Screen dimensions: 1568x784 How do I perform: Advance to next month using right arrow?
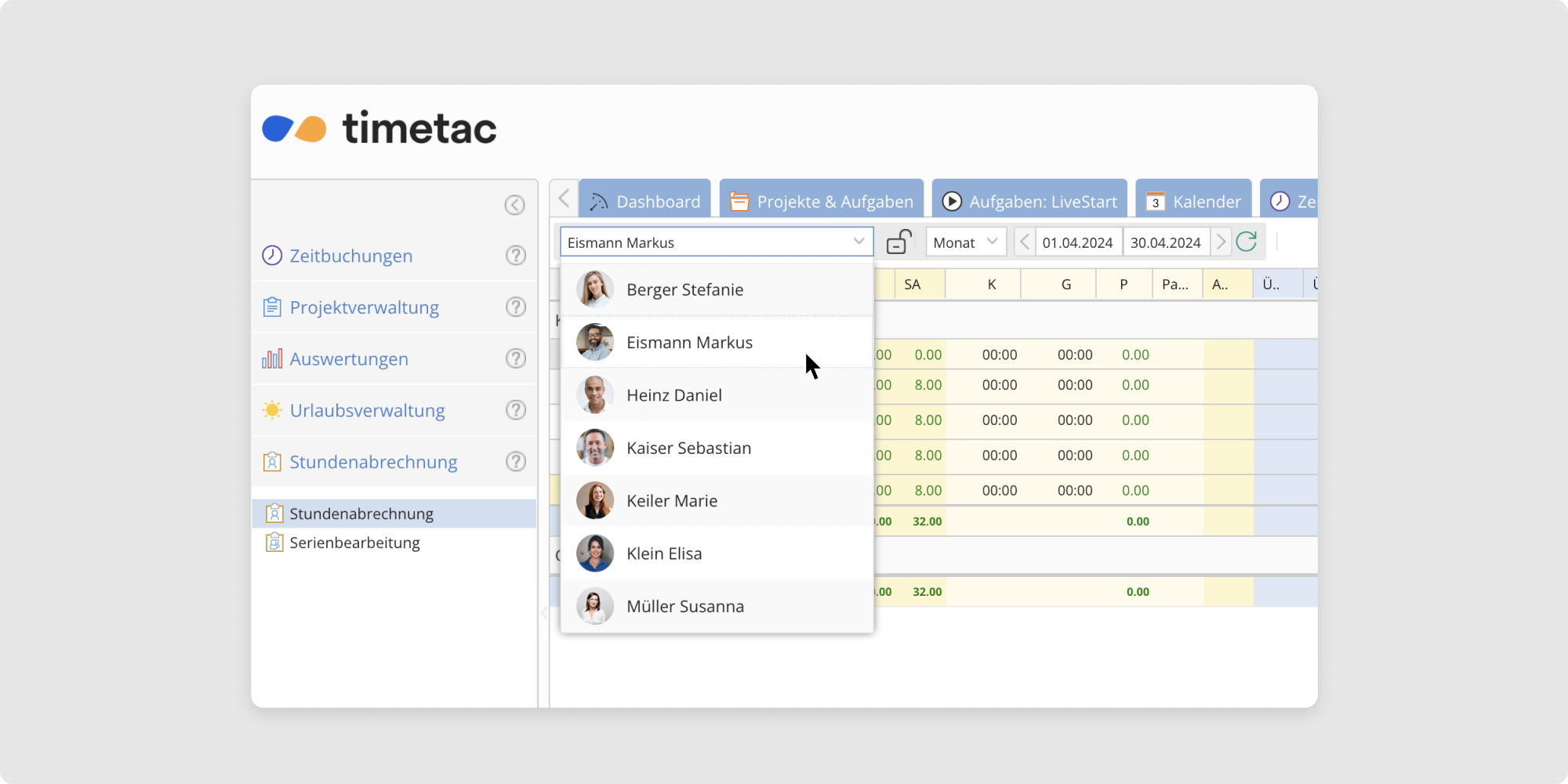point(1220,242)
